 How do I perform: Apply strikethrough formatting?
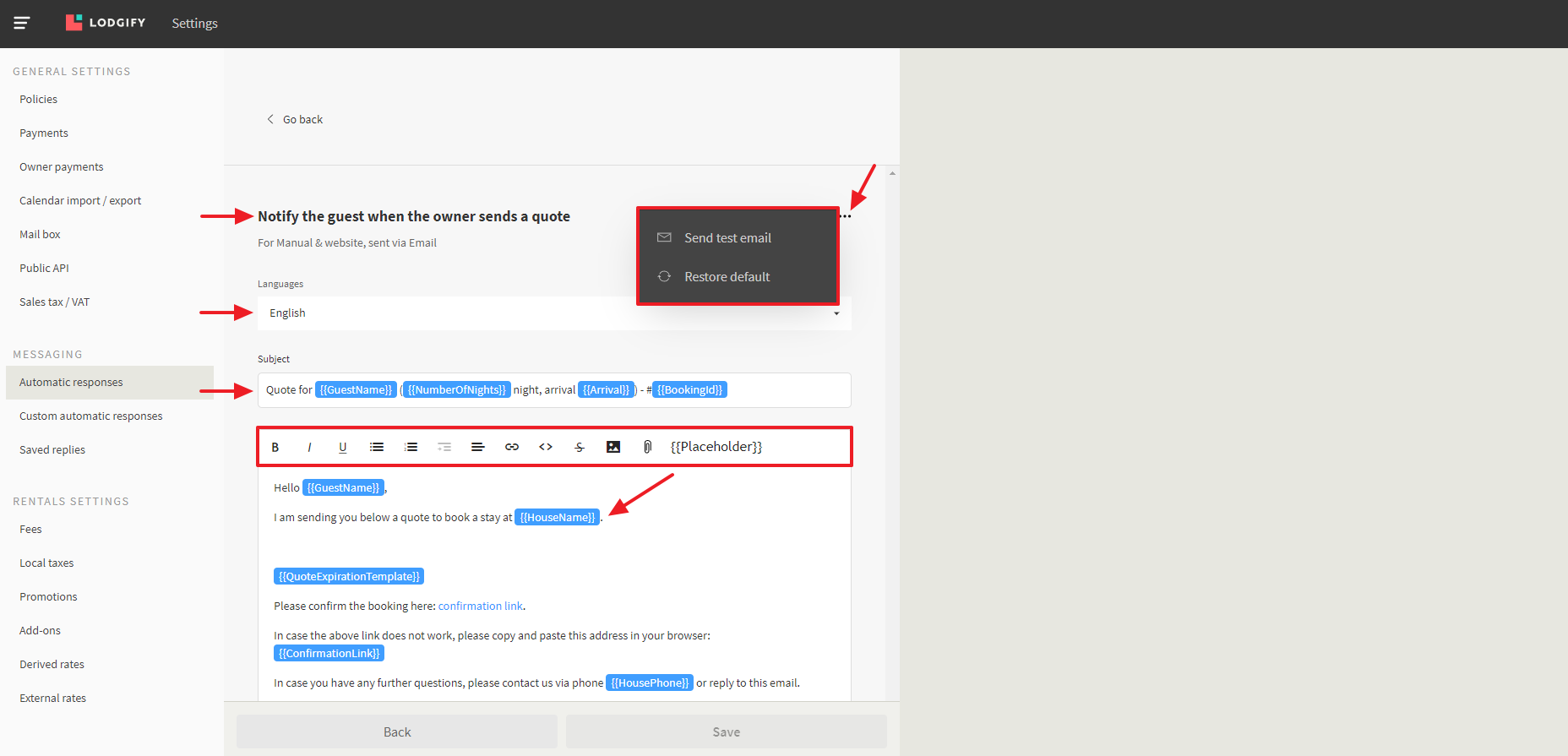point(580,447)
